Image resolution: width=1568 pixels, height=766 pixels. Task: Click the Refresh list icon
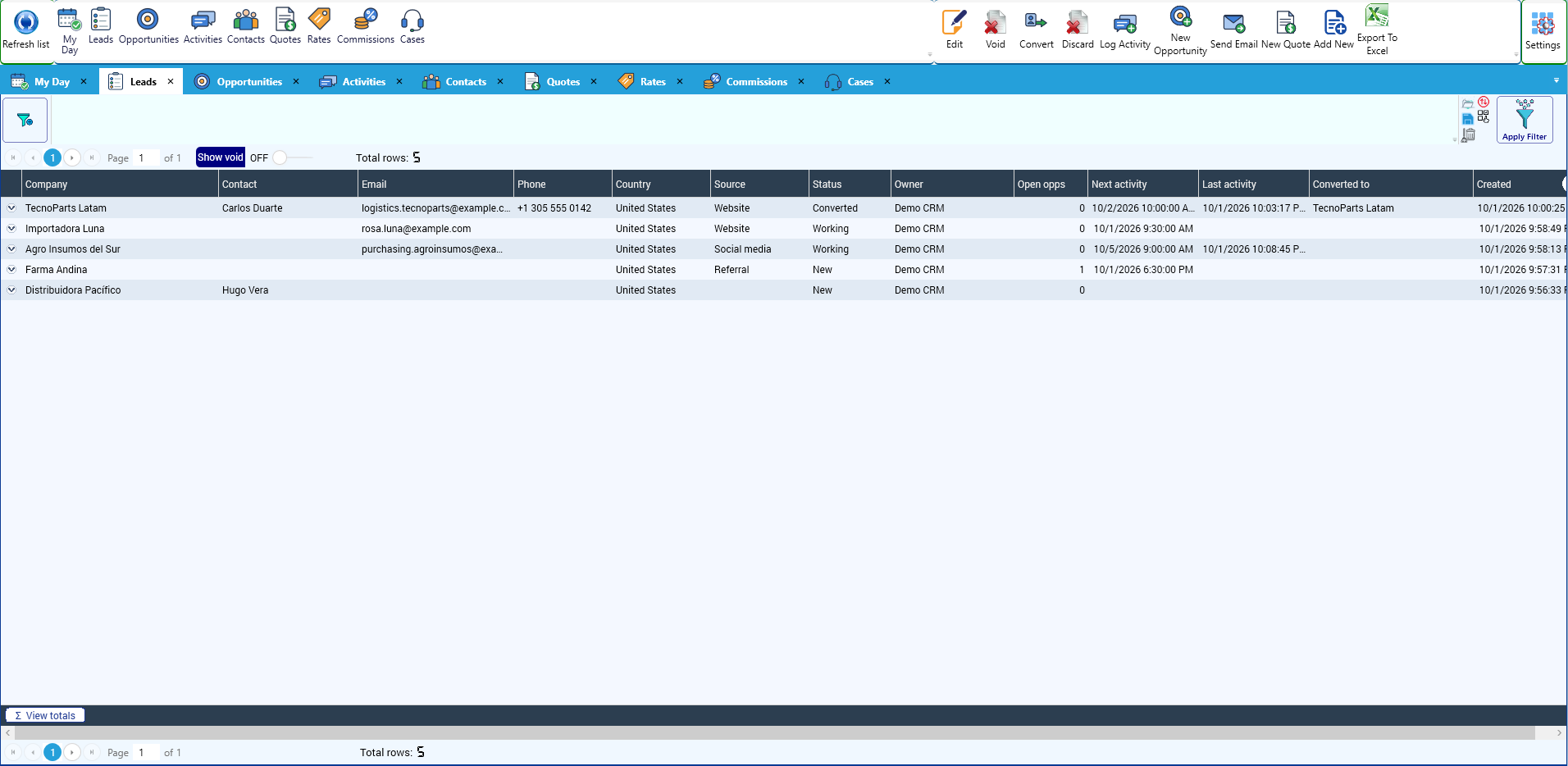tap(26, 22)
